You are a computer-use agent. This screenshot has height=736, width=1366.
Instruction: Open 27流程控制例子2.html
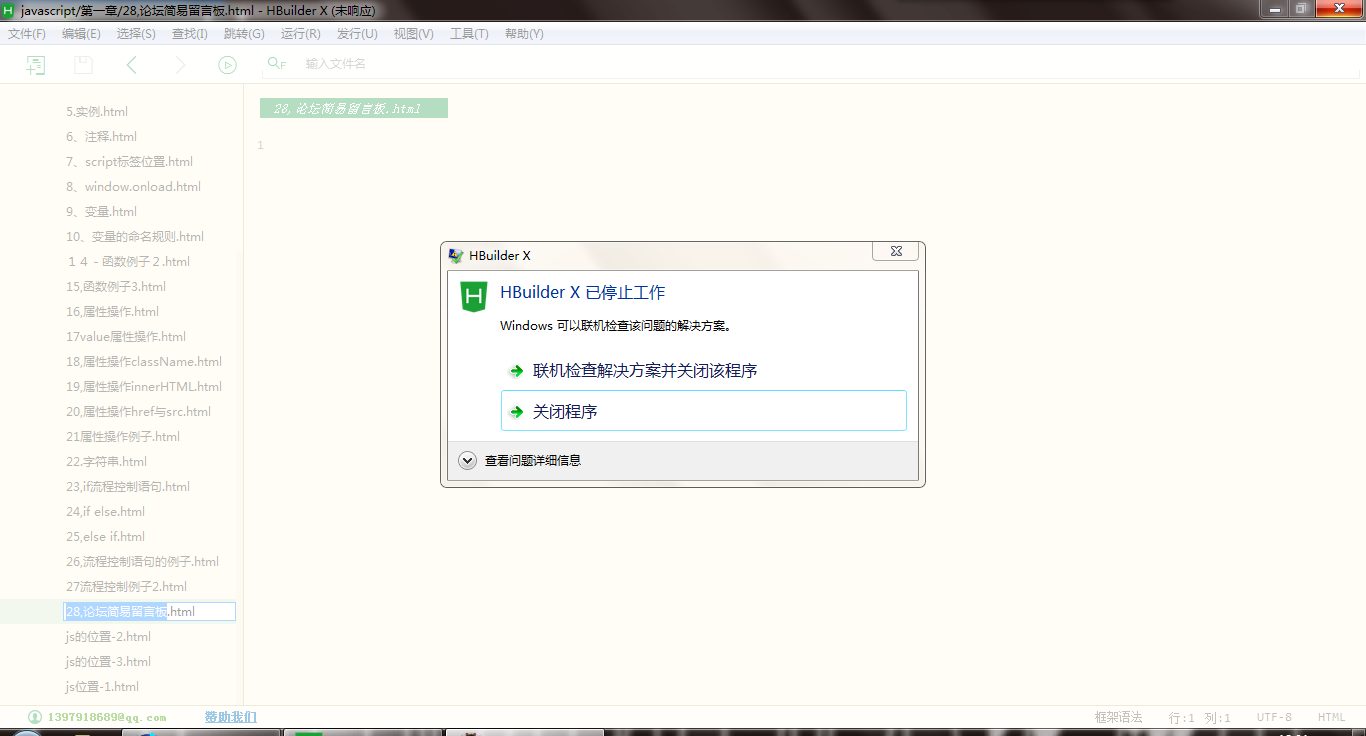coord(127,587)
